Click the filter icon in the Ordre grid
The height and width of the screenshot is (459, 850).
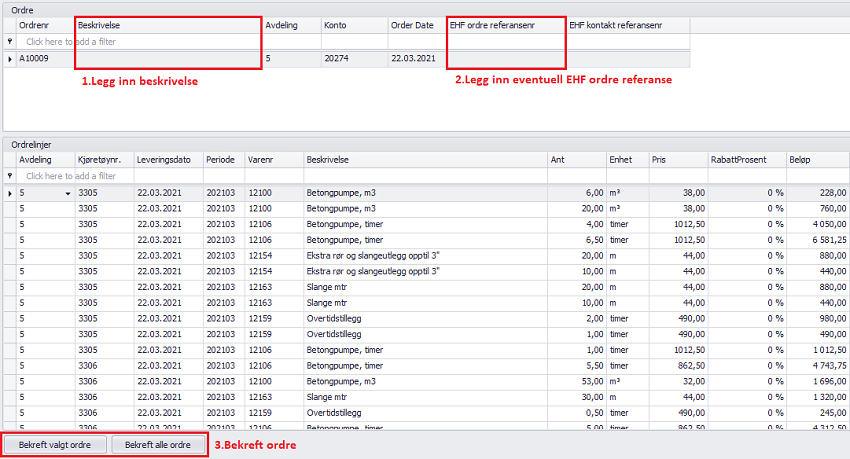coord(10,42)
